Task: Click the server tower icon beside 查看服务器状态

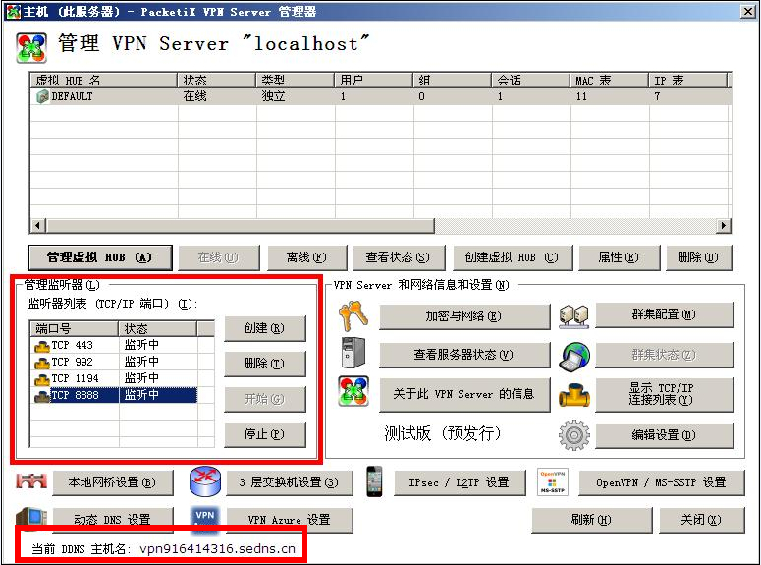Action: (353, 353)
